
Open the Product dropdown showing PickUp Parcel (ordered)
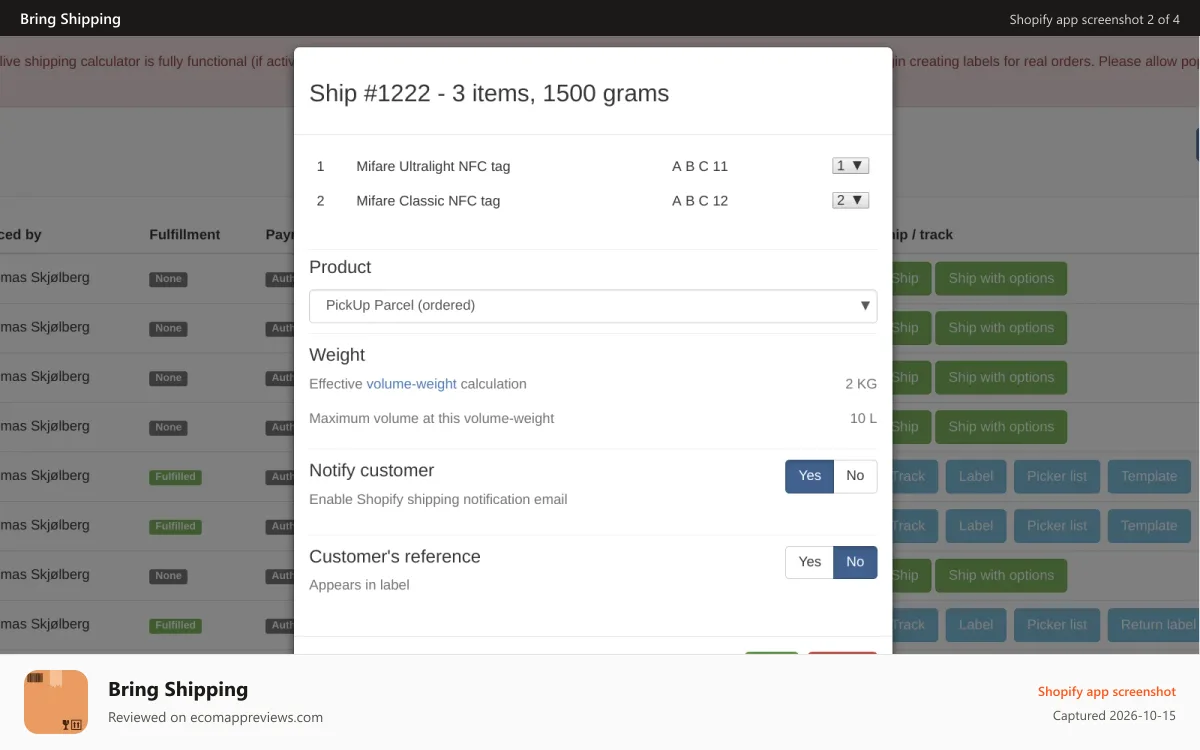pyautogui.click(x=593, y=306)
